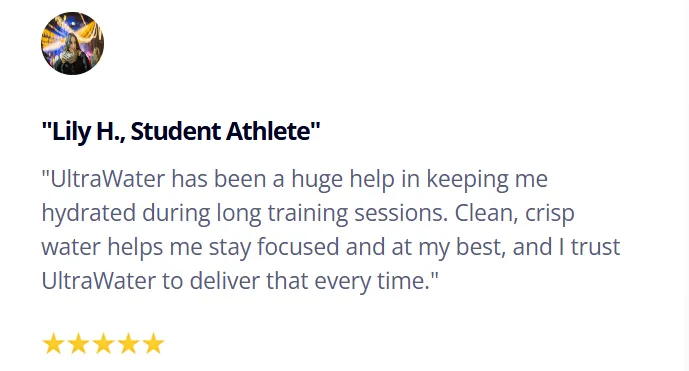Click the word "hydrated" in the testimonial
Screen dimensions: 689x371
[89, 213]
